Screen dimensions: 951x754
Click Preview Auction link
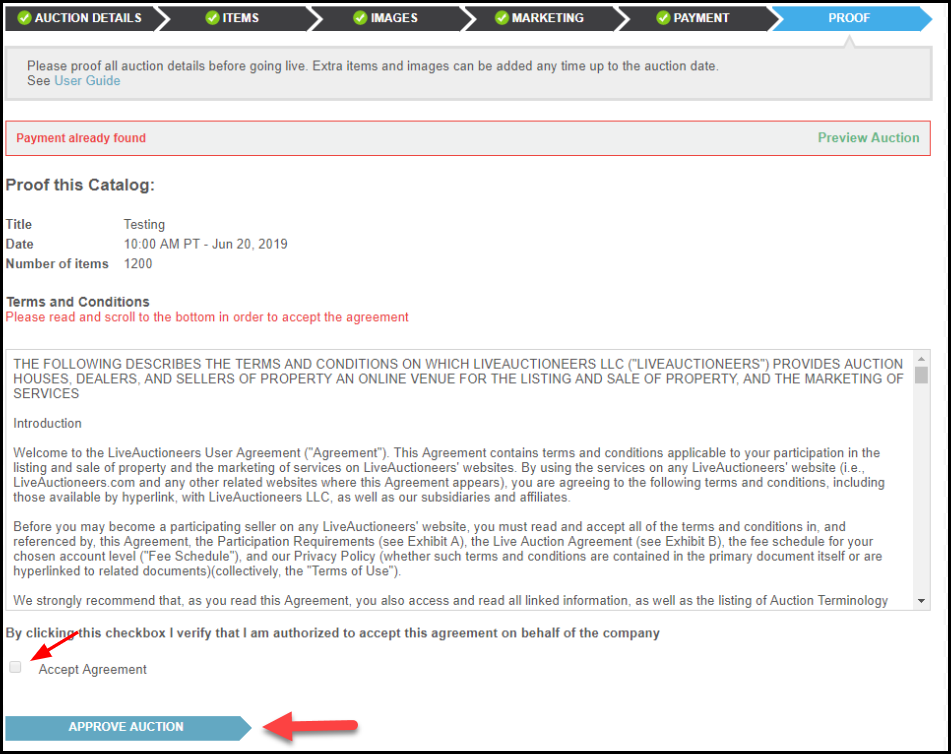[x=869, y=138]
